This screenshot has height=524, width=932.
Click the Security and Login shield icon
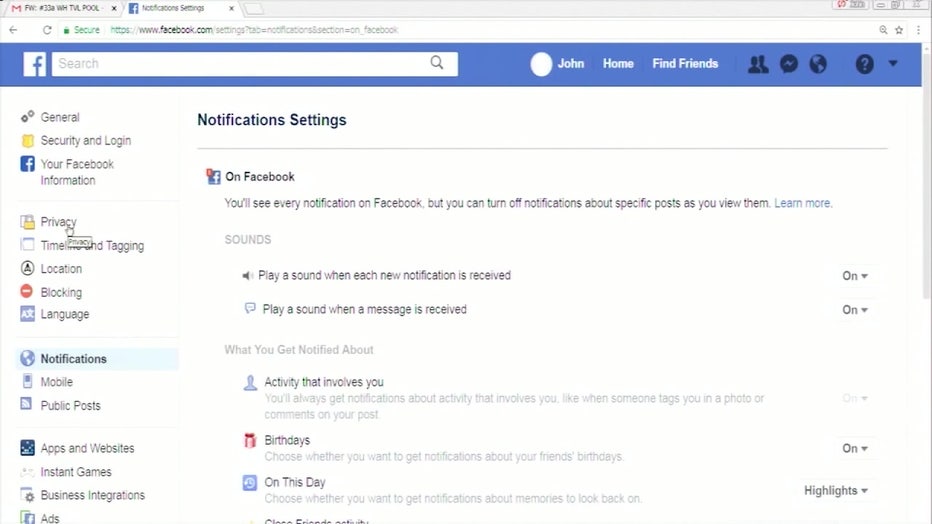coord(27,141)
